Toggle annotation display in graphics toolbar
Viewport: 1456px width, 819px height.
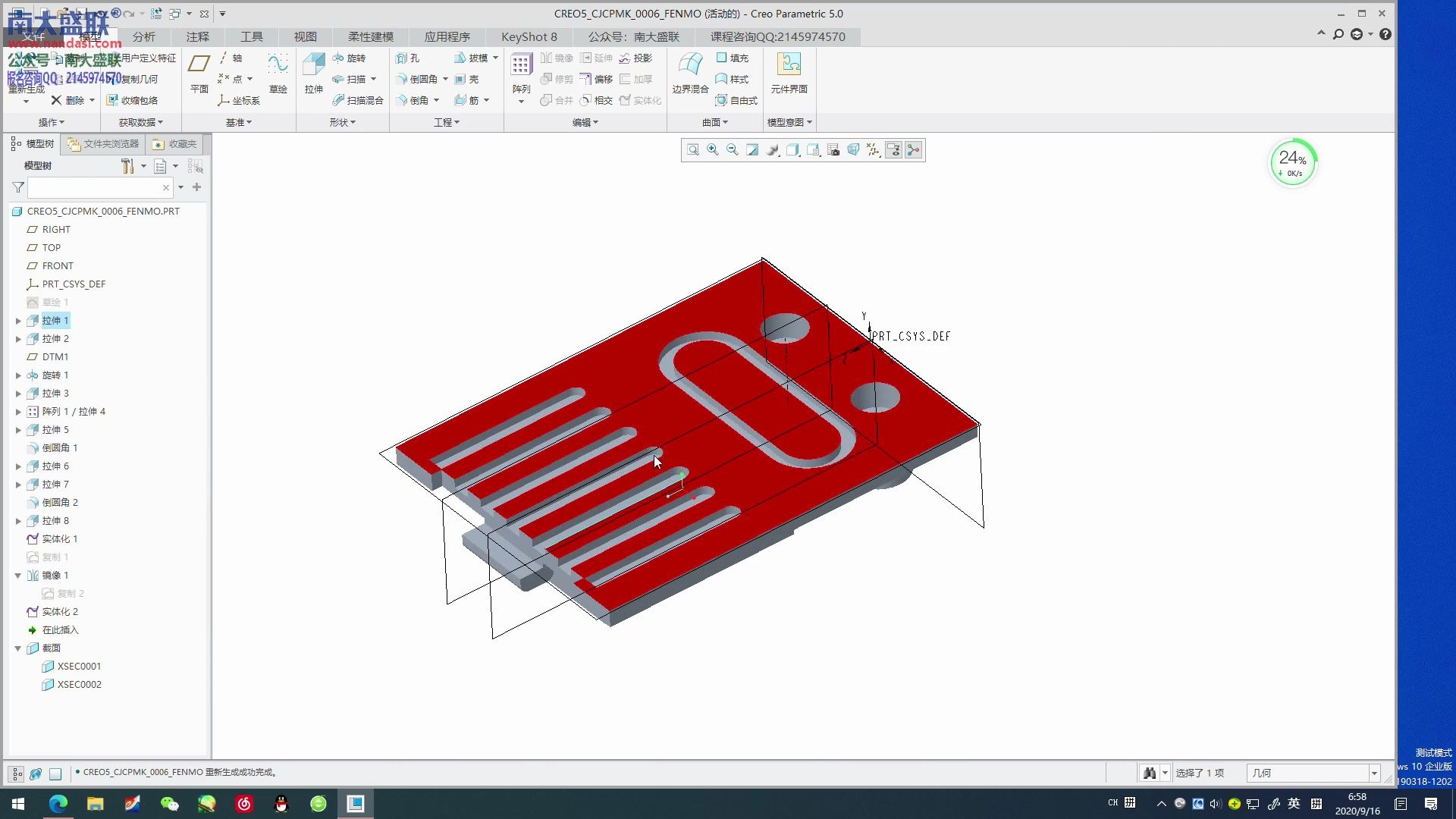[x=893, y=150]
